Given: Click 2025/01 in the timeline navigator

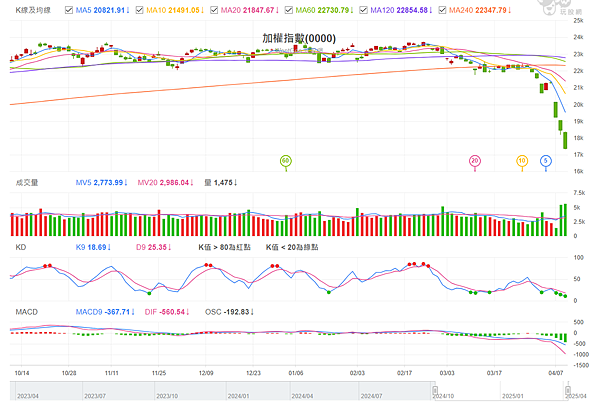Looking at the screenshot, I should (513, 396).
